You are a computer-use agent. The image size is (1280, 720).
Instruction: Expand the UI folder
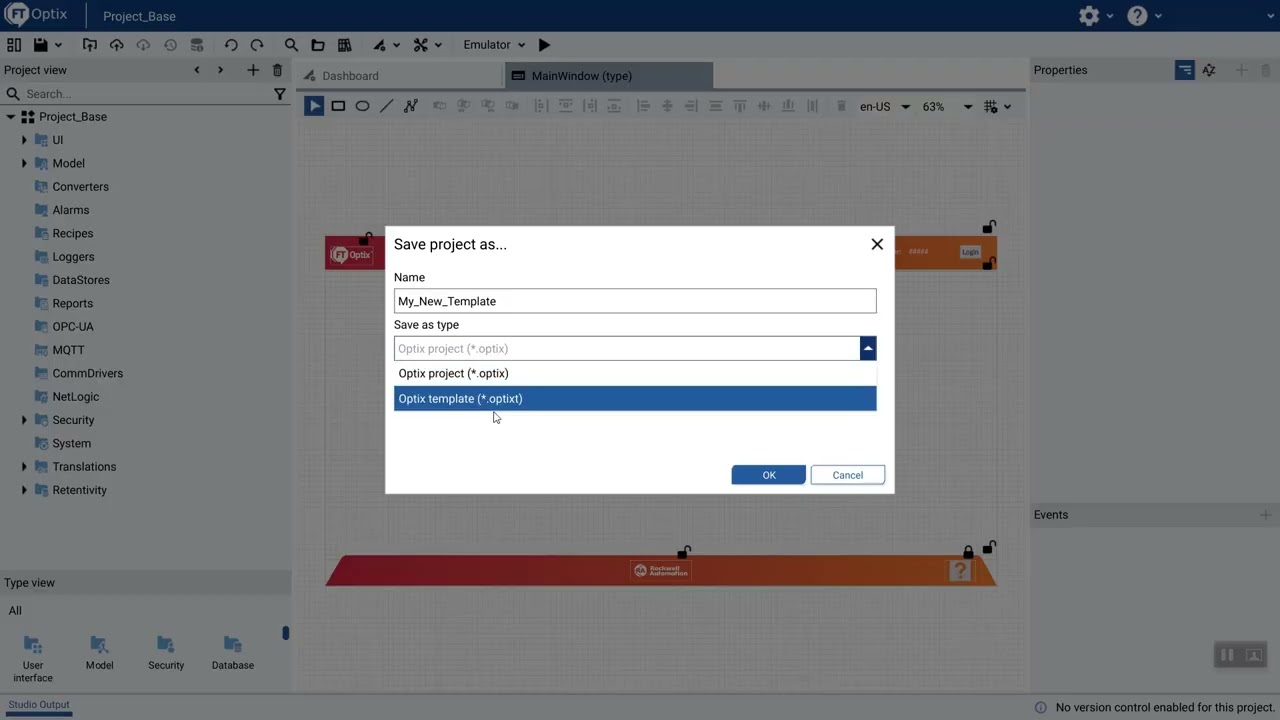coord(24,140)
